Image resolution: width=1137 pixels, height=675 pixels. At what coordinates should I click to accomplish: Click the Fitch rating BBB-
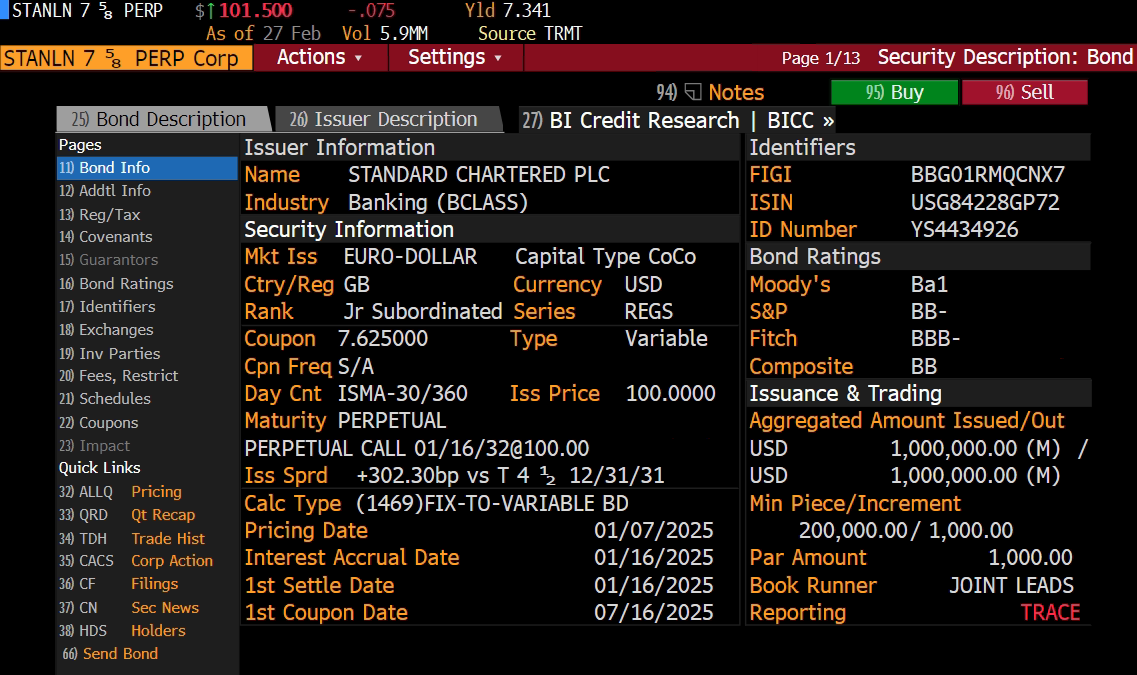coord(935,339)
